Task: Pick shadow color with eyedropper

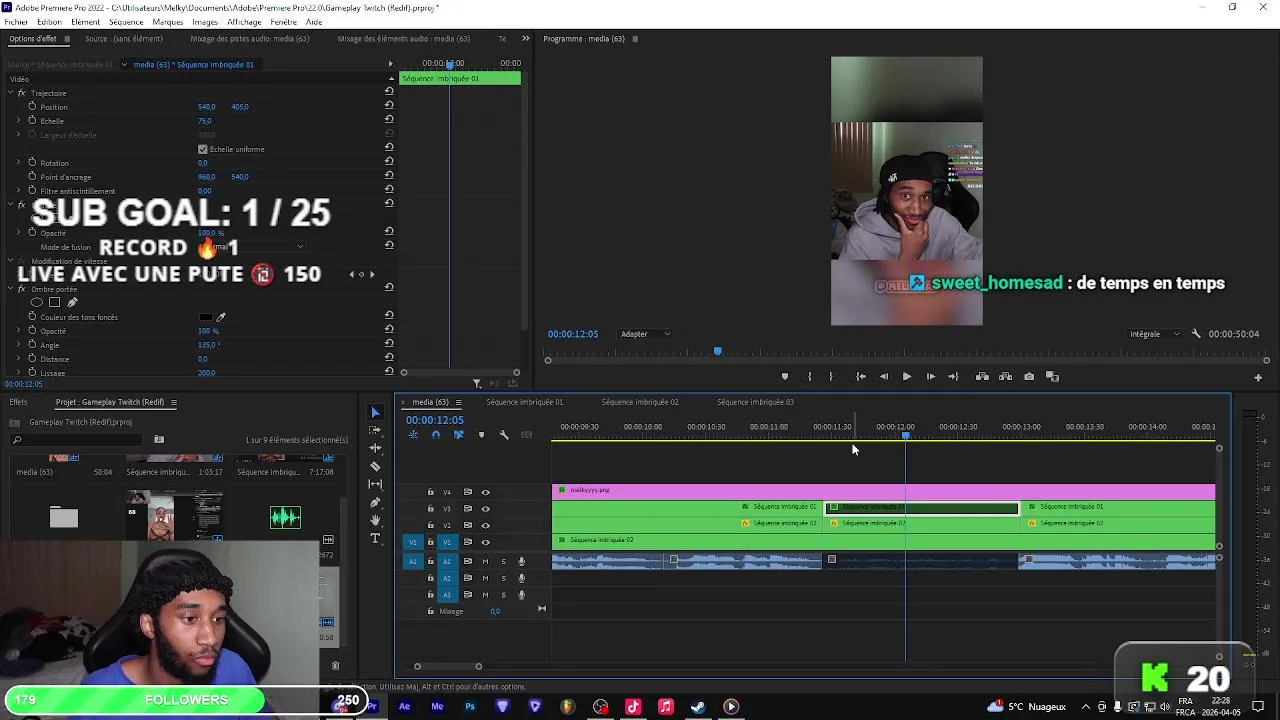Action: [221, 317]
